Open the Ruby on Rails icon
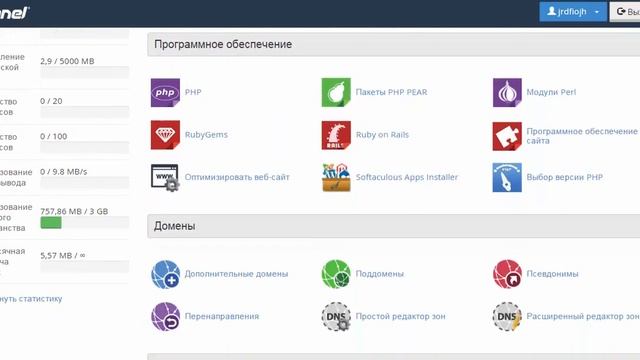Image resolution: width=640 pixels, height=360 pixels. [336, 135]
